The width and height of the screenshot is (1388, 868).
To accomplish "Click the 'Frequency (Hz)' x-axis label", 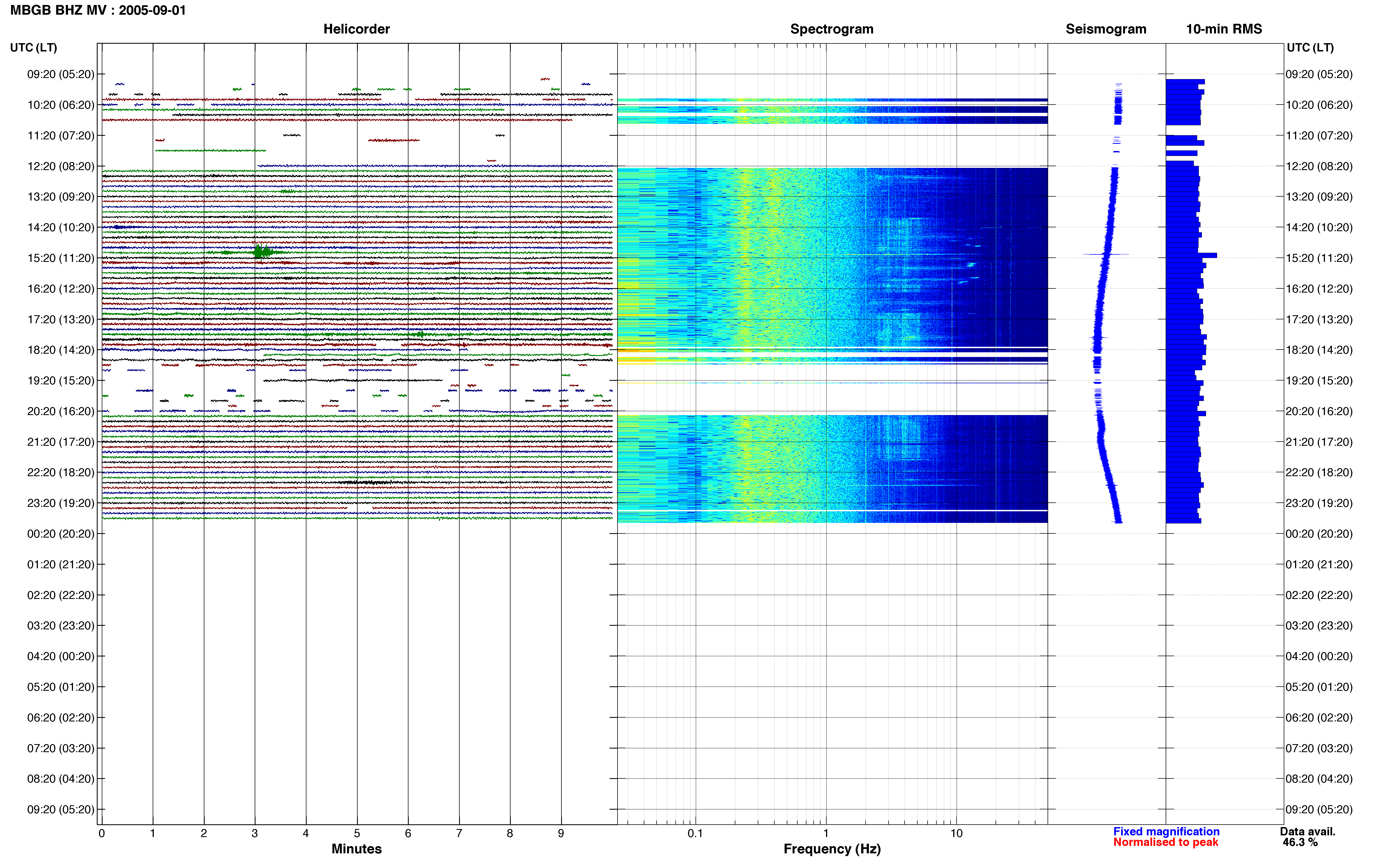I will [x=832, y=848].
